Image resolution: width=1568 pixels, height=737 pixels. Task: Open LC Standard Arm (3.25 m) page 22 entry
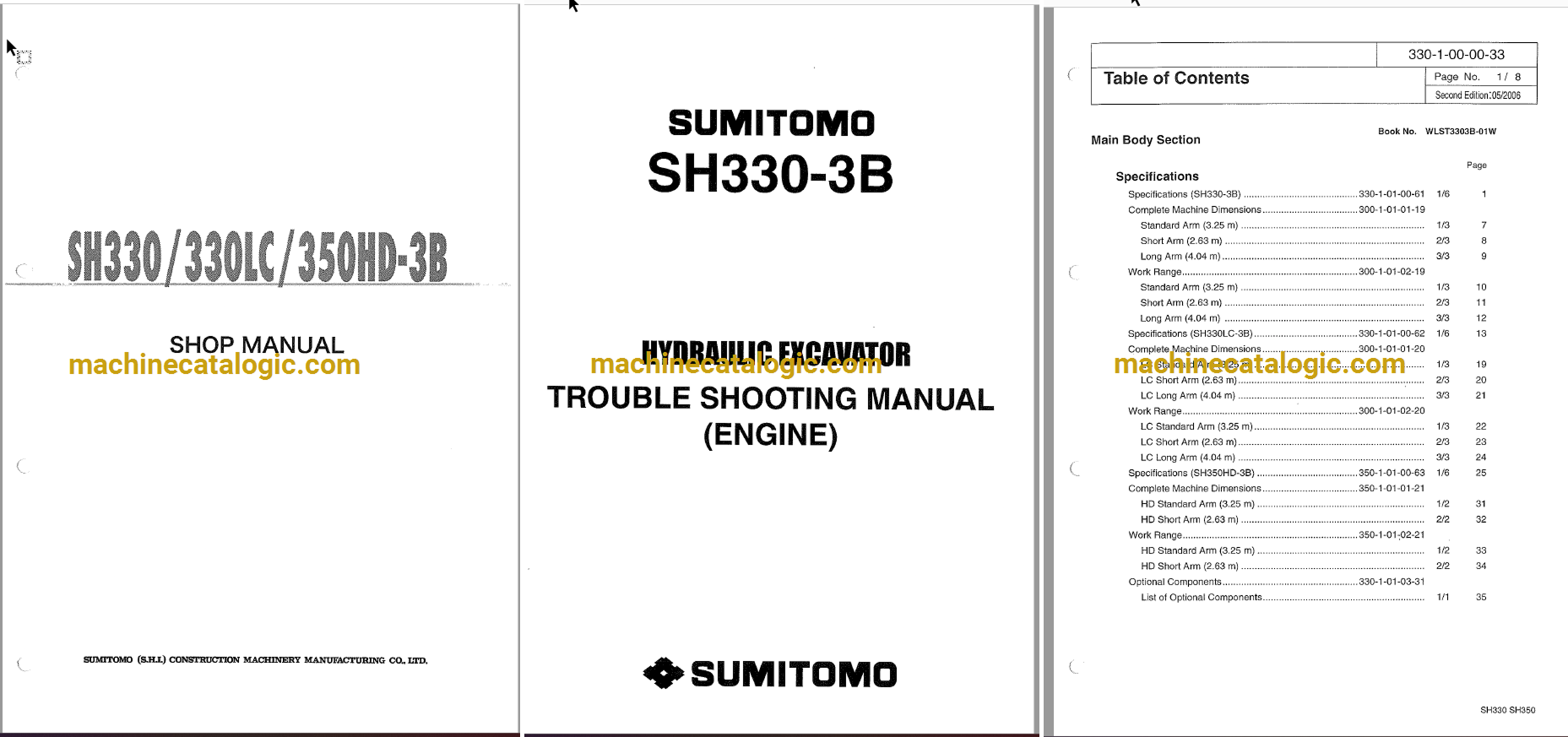coord(1313,426)
